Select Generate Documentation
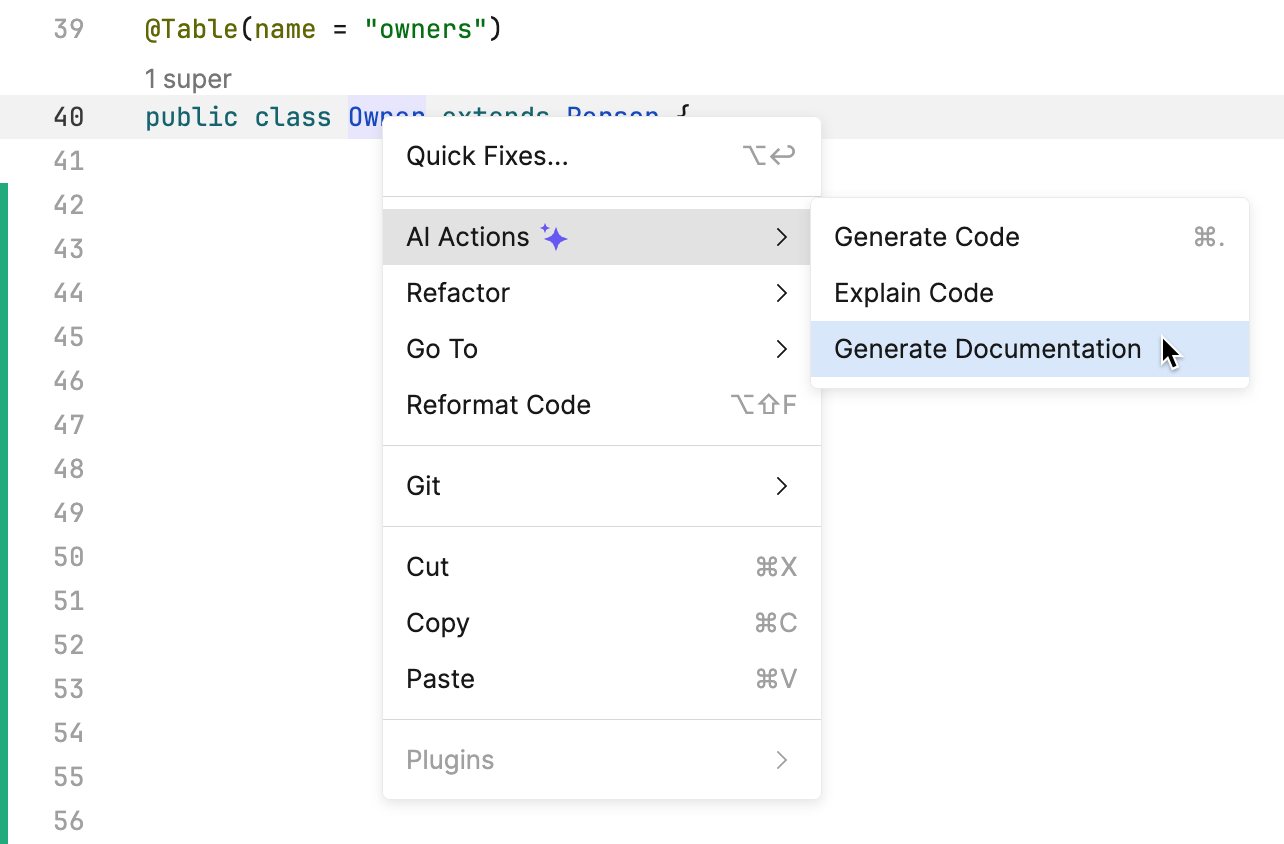Image resolution: width=1284 pixels, height=844 pixels. (988, 349)
